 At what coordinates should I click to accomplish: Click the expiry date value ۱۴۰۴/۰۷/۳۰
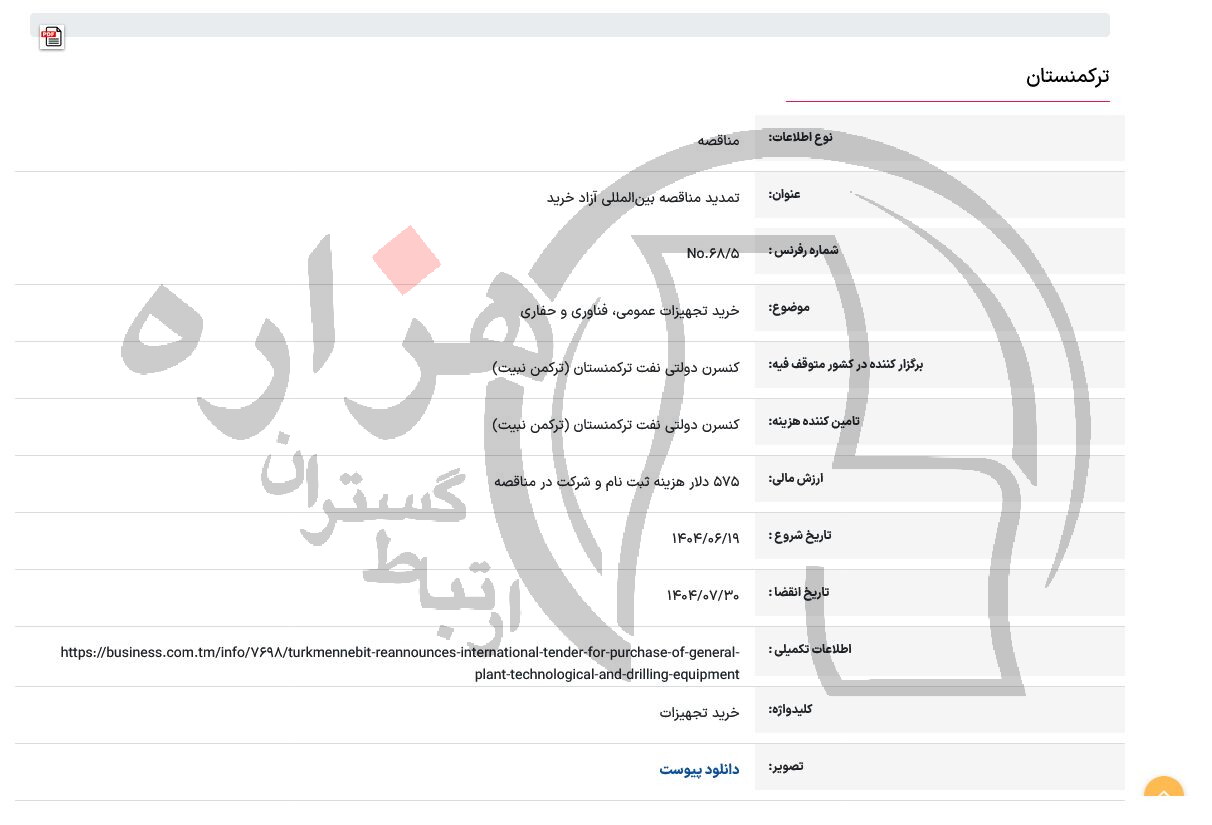coord(703,594)
